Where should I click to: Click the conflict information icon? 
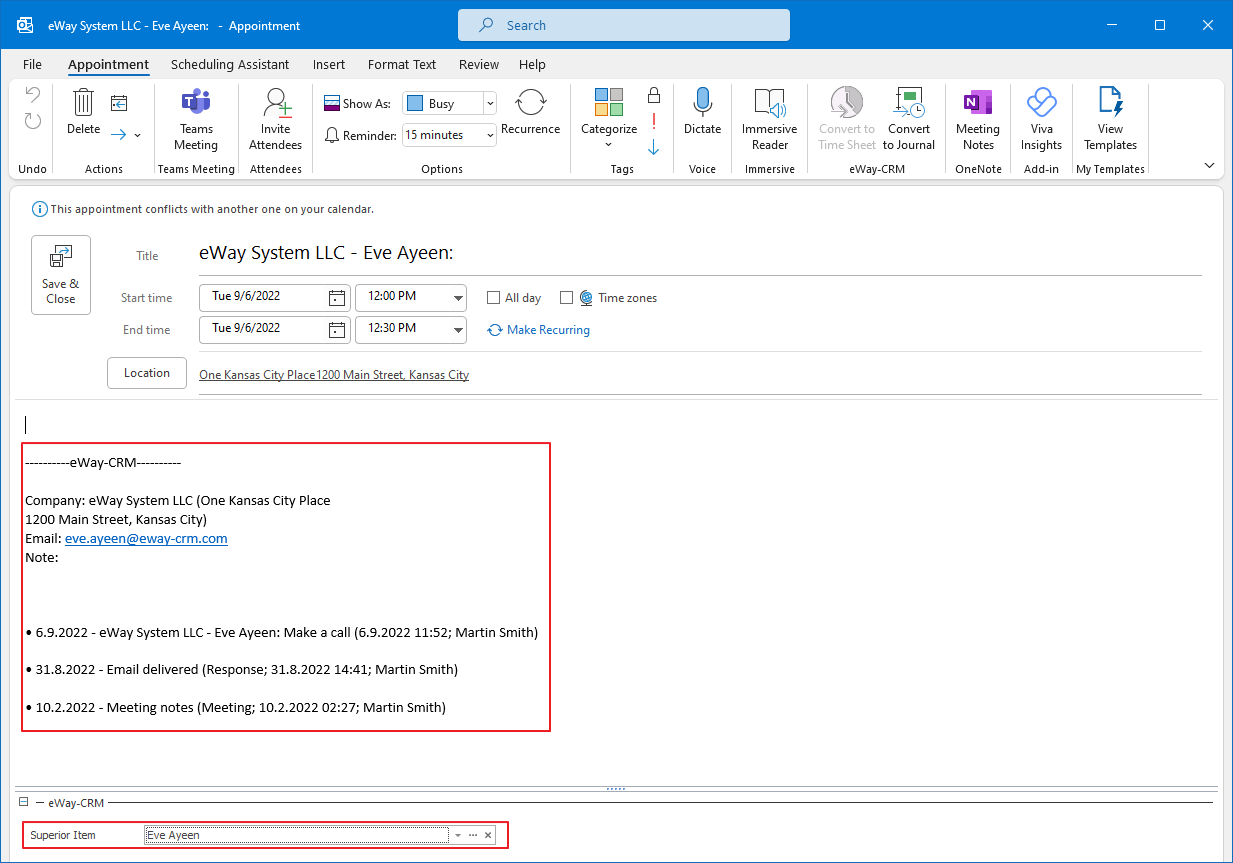point(40,209)
